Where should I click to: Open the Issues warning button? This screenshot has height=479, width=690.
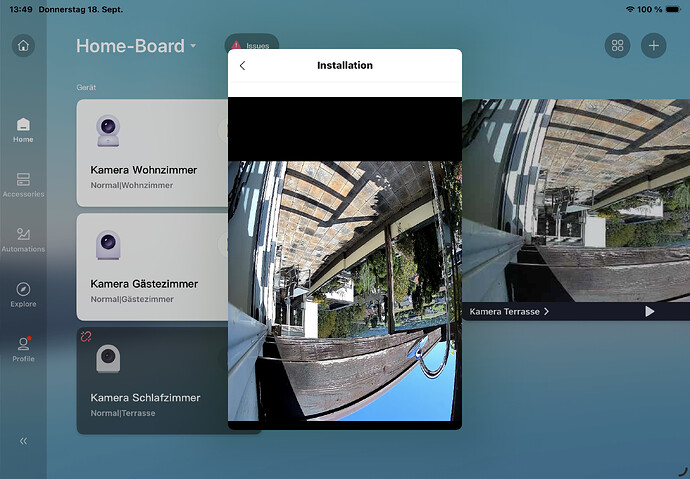[251, 46]
